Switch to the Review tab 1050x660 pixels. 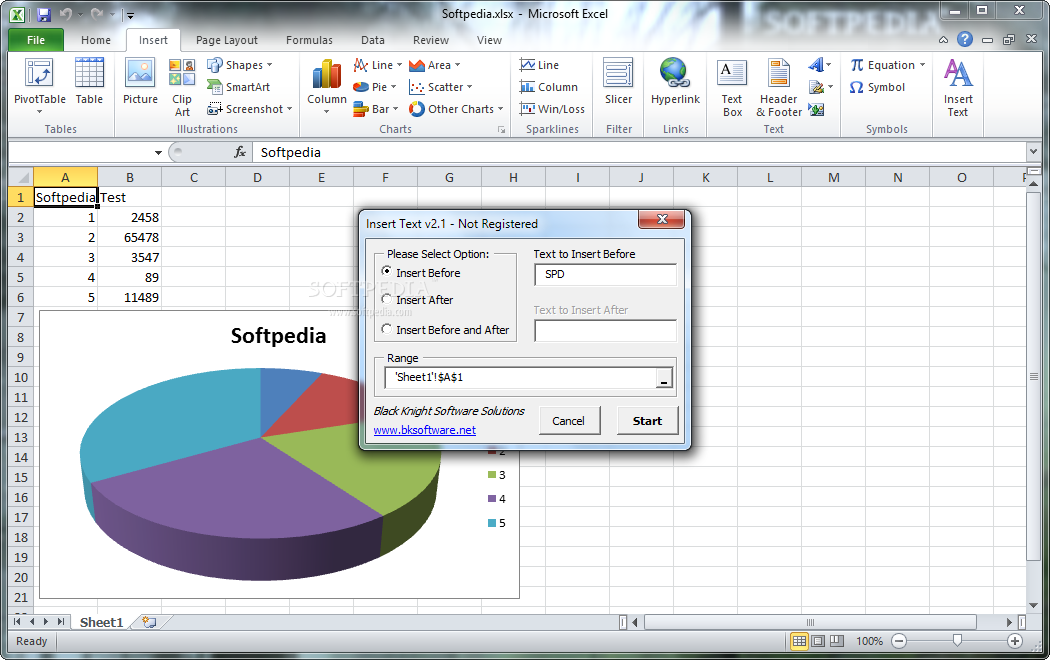tap(431, 40)
